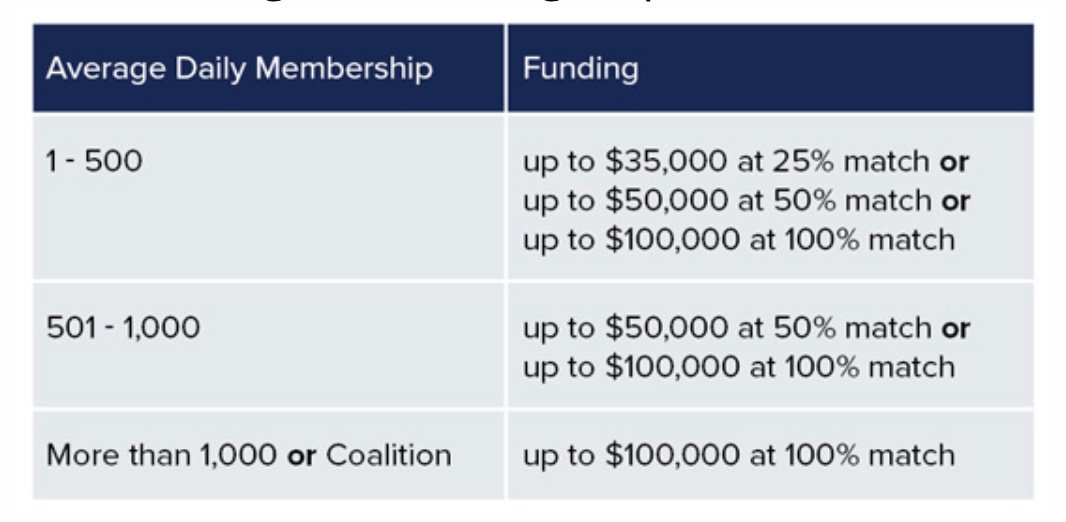Click the $35,000 at 25% match text
The width and height of the screenshot is (1066, 522).
coord(766,162)
